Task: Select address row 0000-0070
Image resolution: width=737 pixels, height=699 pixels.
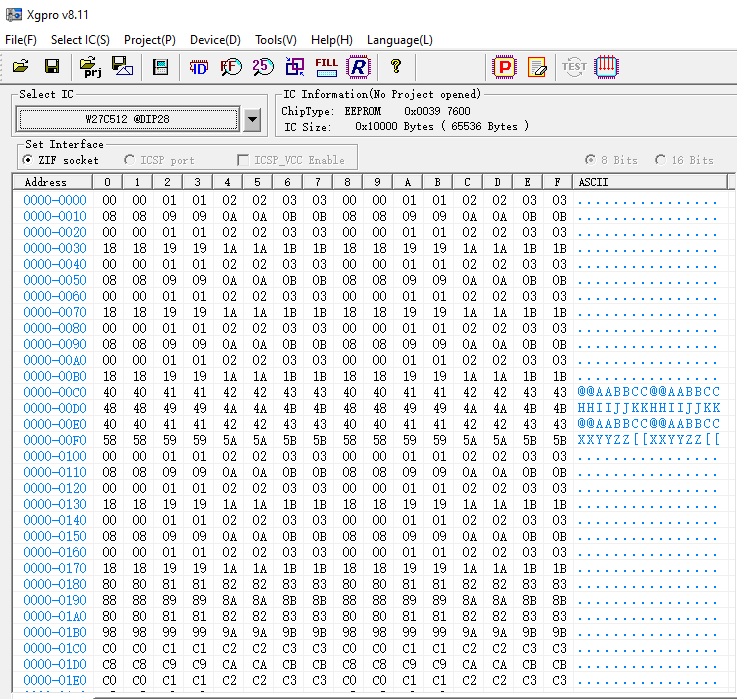Action: [55, 312]
